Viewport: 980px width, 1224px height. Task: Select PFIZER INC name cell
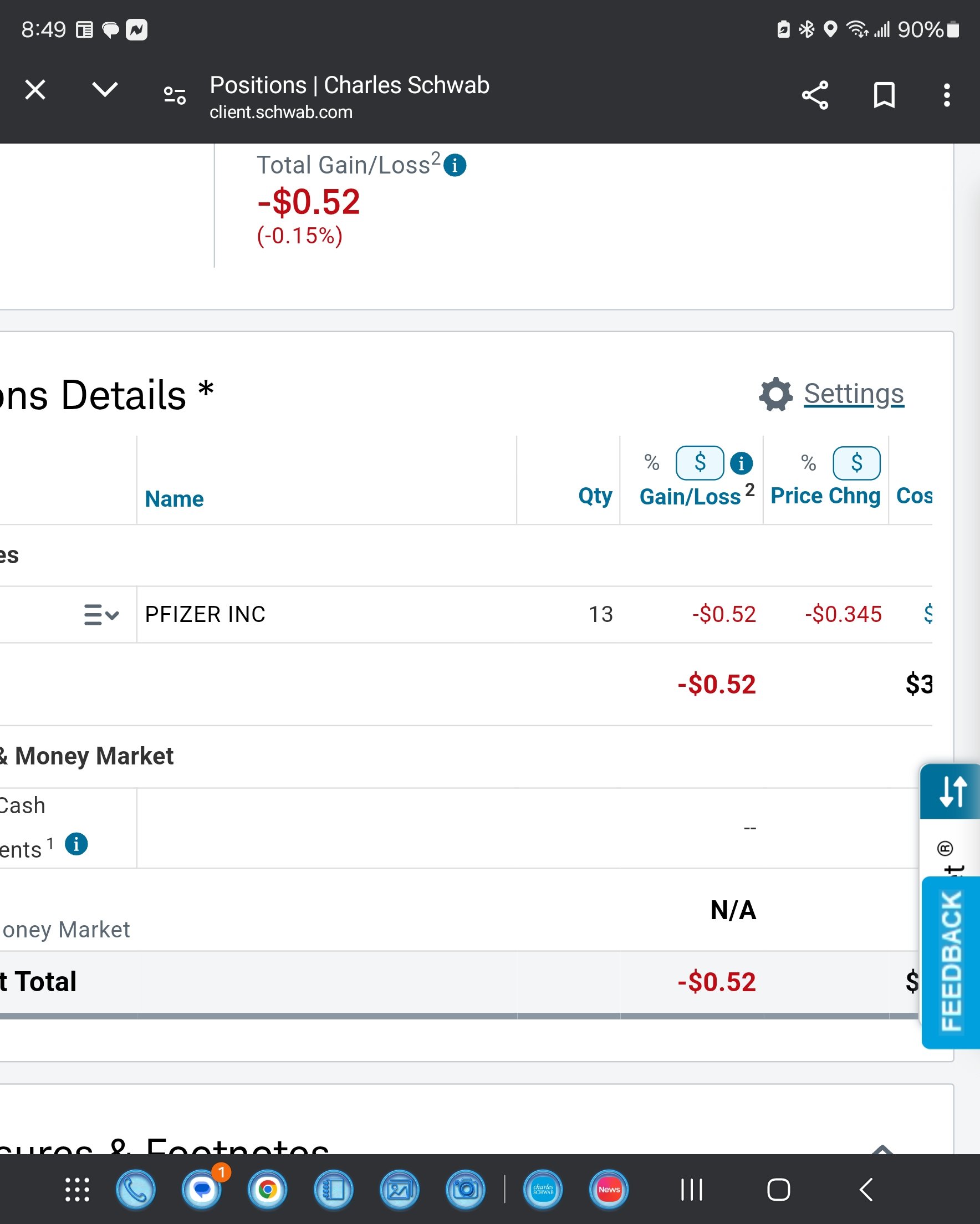[x=205, y=614]
